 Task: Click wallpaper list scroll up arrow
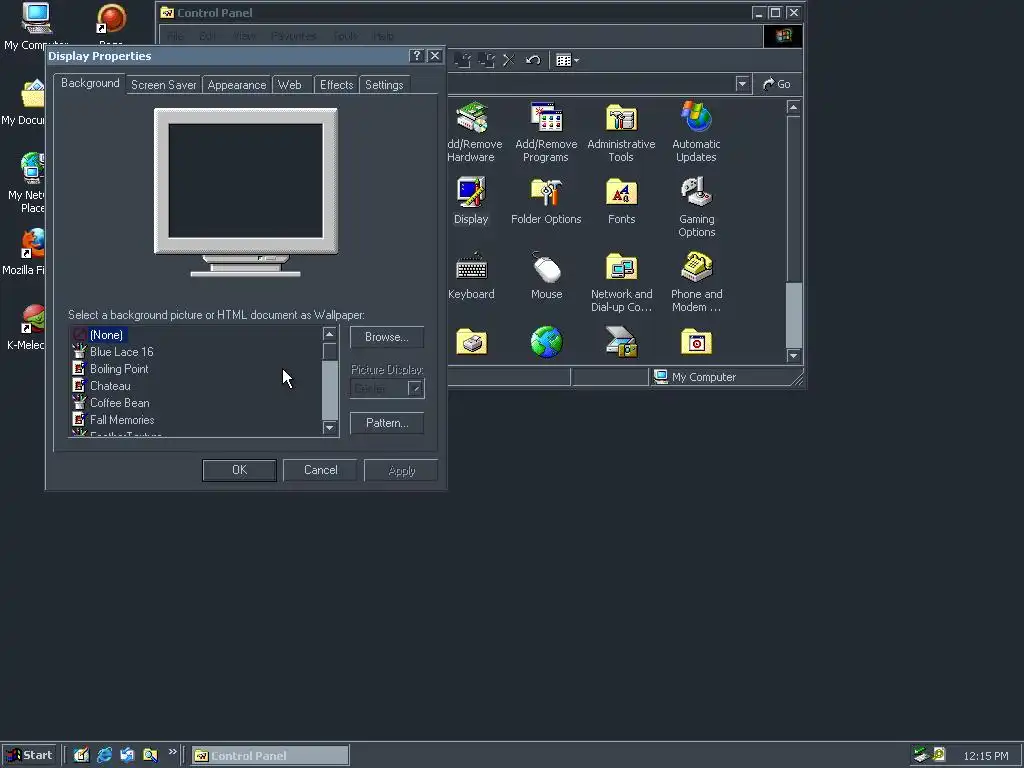pos(329,334)
